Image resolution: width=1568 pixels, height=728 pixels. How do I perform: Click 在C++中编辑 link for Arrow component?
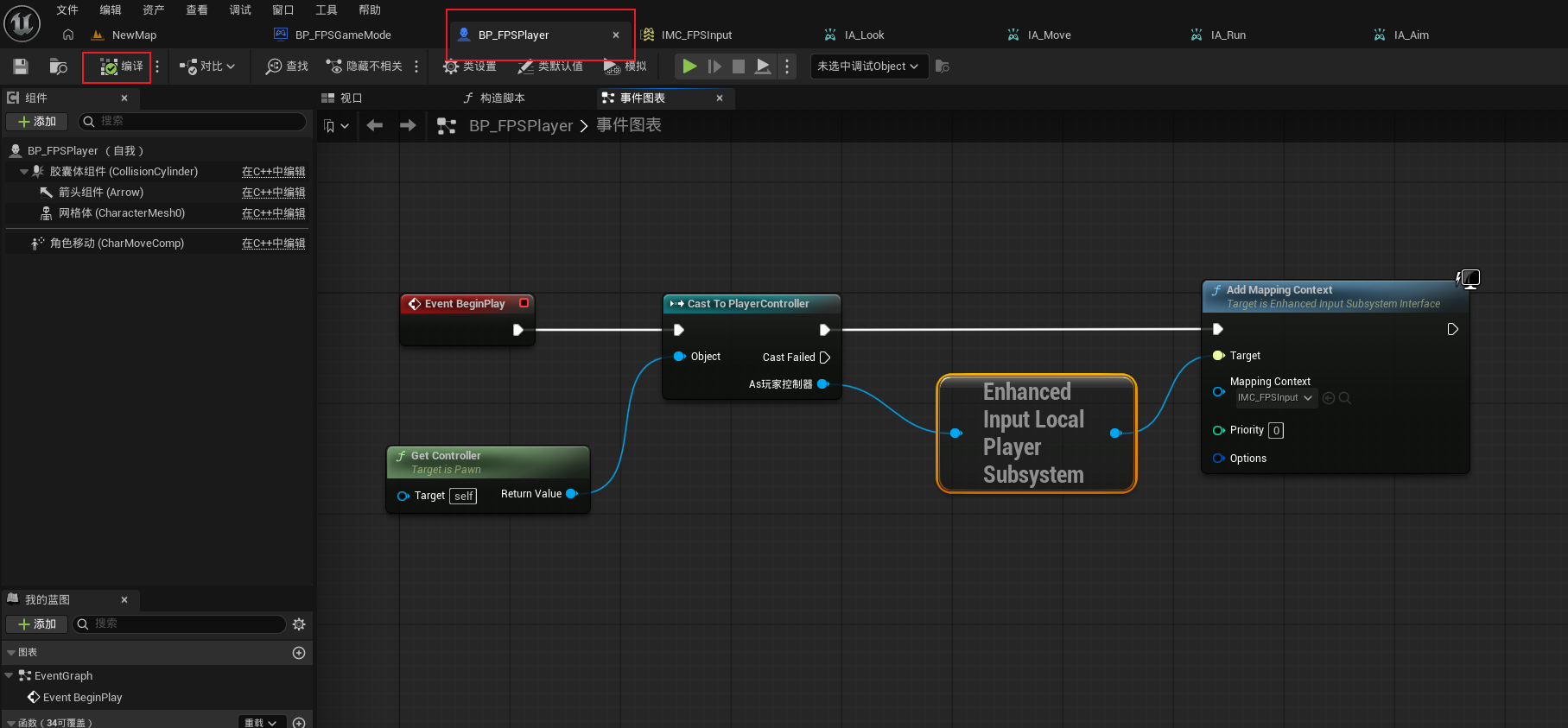pyautogui.click(x=273, y=193)
